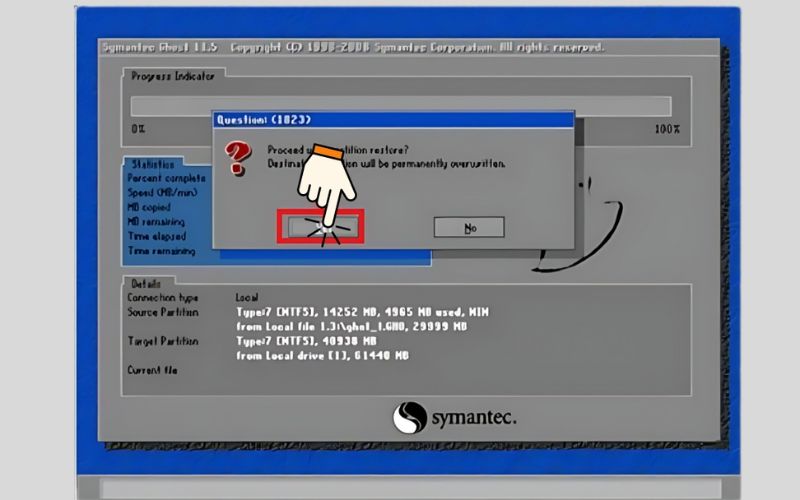Click the permanently overwritten warning text

386,164
